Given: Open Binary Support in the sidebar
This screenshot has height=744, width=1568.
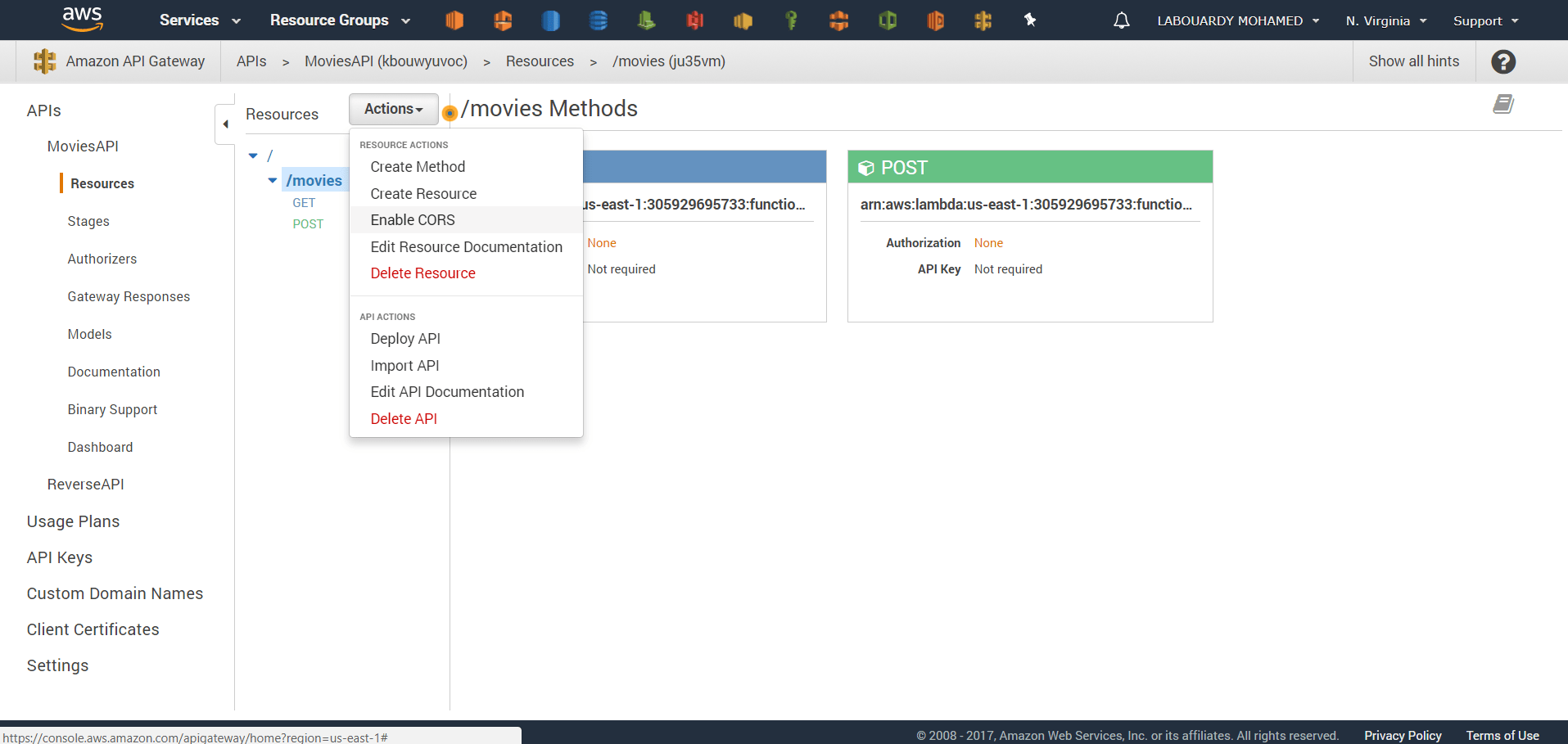Looking at the screenshot, I should coord(112,410).
